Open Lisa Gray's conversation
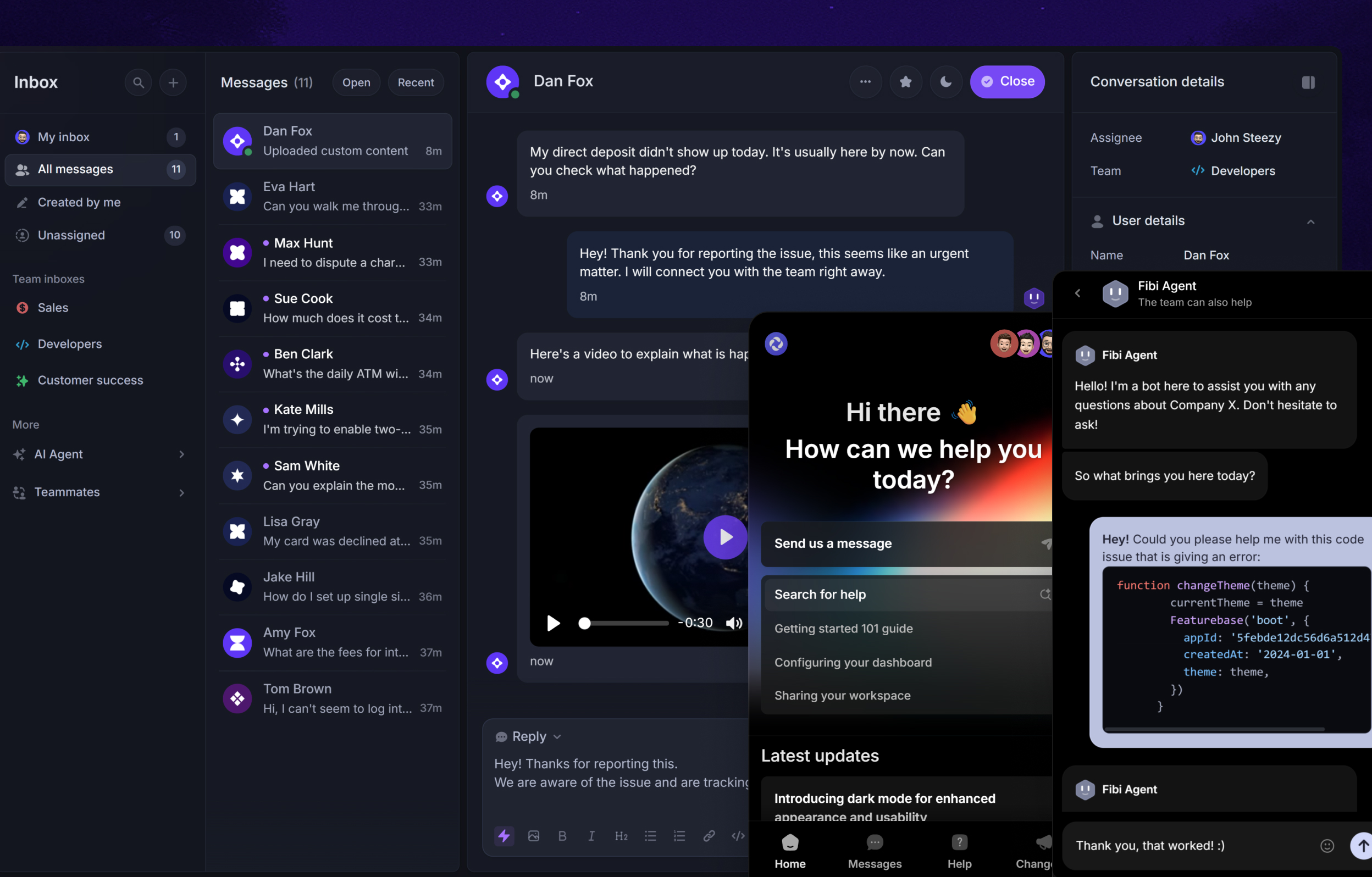1372x877 pixels. click(x=333, y=532)
